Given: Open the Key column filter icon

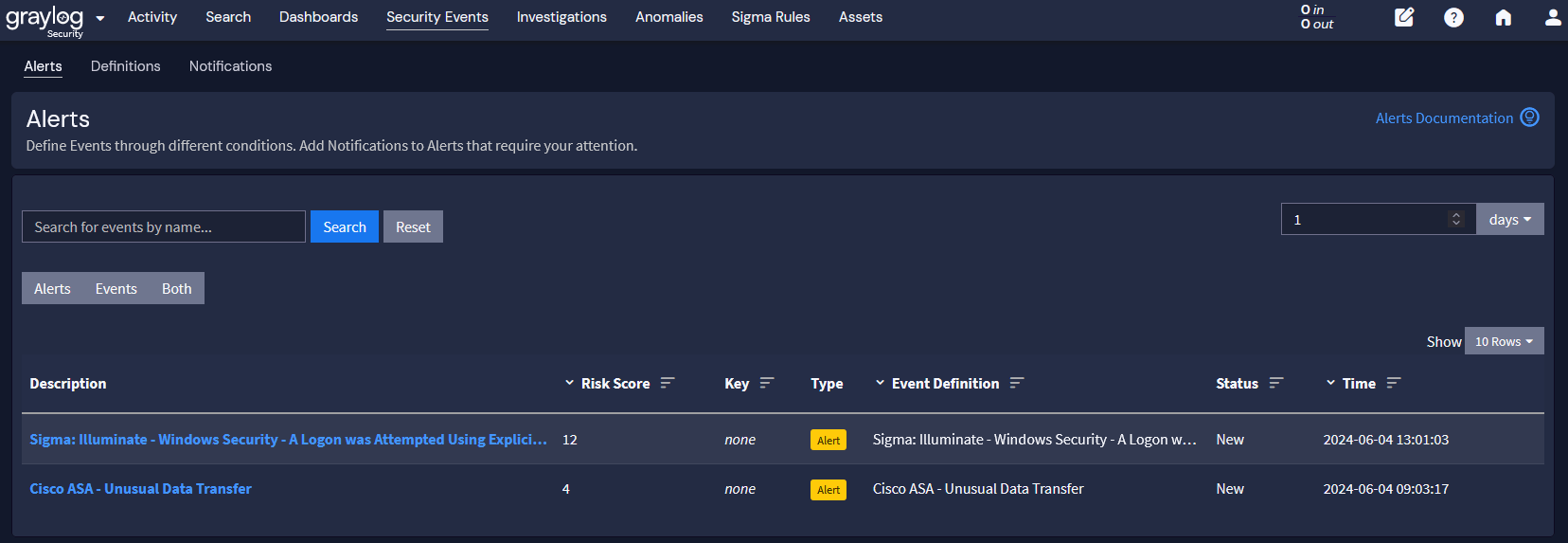Looking at the screenshot, I should [x=767, y=383].
